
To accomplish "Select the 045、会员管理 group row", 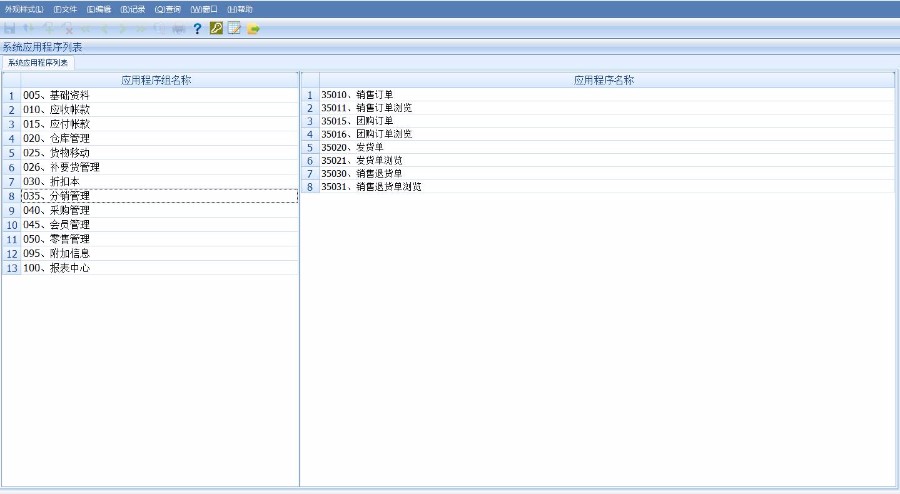I will (x=160, y=224).
